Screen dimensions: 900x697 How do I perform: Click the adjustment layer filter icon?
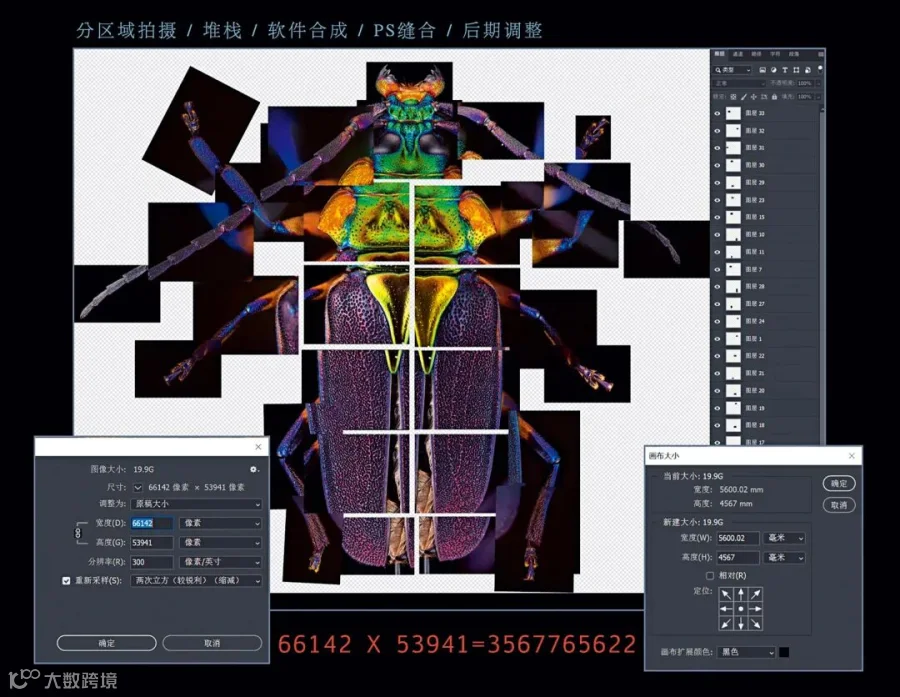tap(774, 70)
